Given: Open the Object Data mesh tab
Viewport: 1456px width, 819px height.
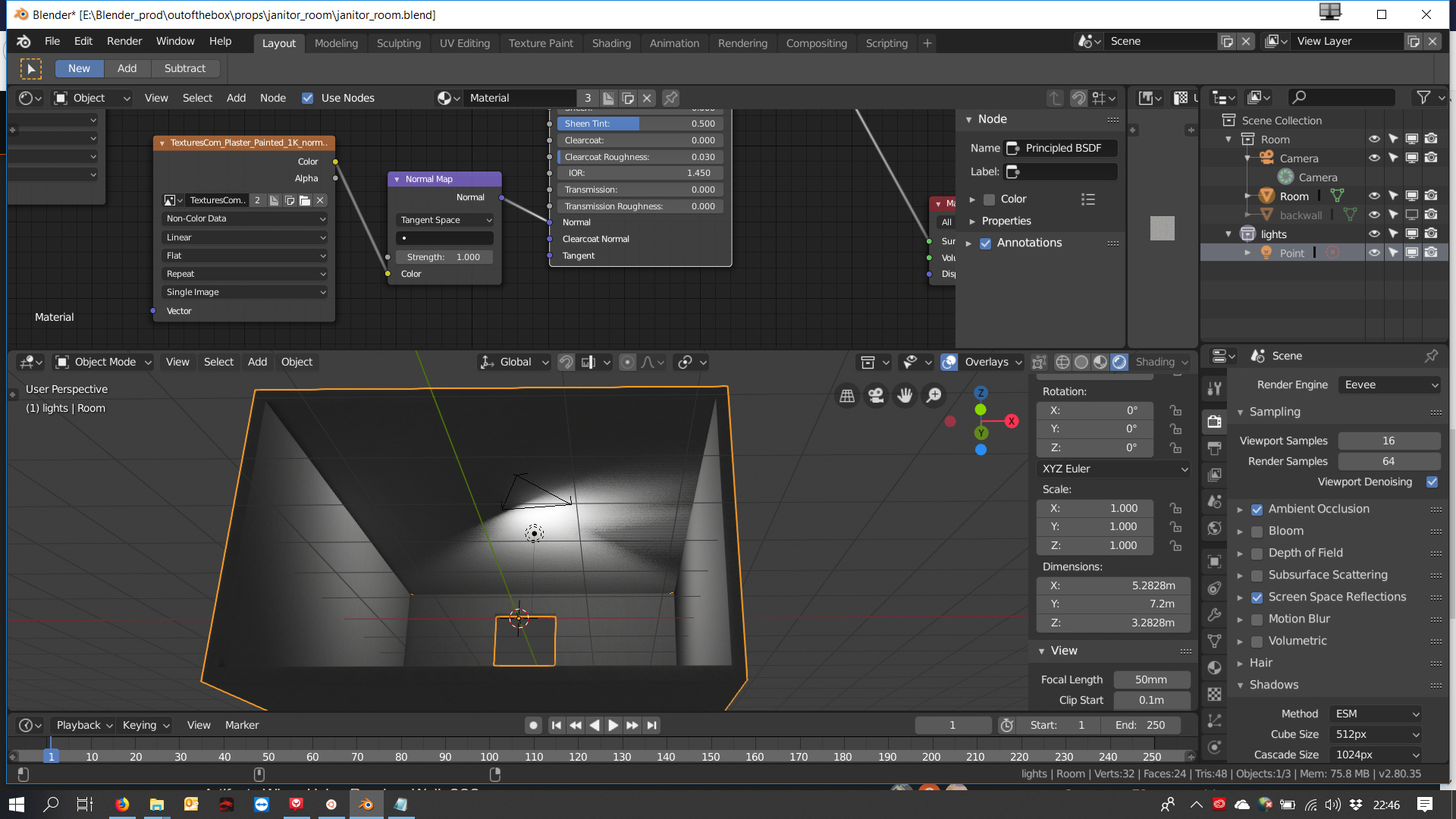Looking at the screenshot, I should click(x=1214, y=642).
